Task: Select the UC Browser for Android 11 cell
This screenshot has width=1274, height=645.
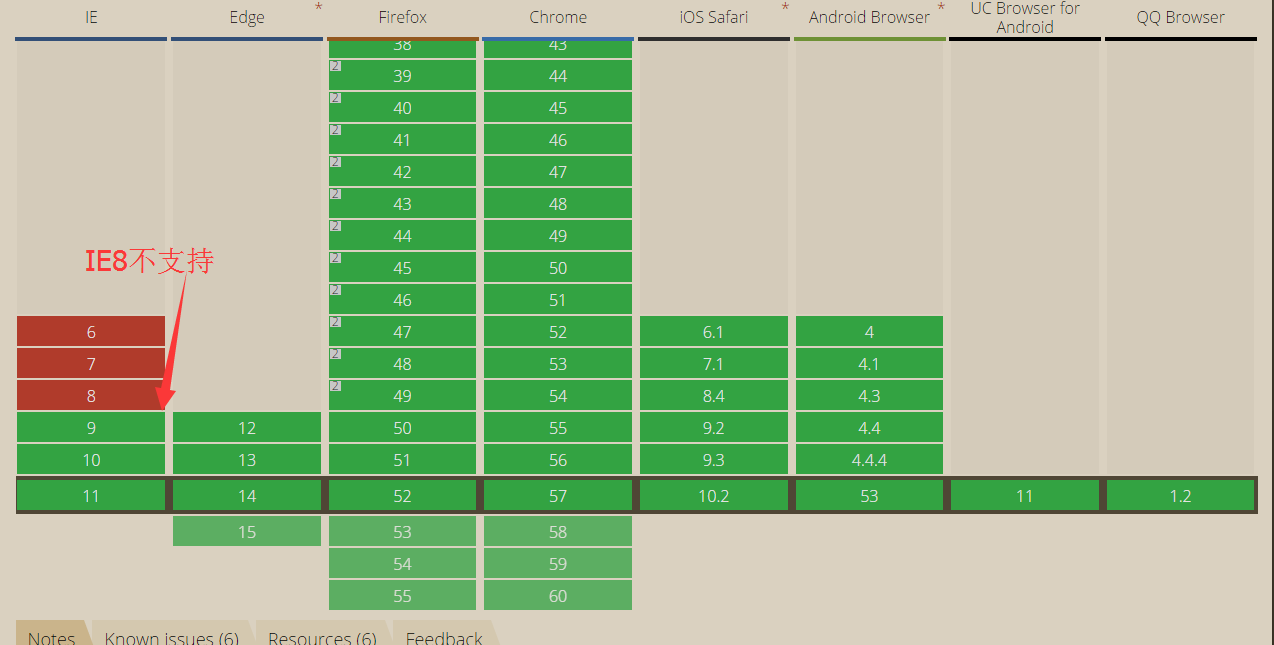Action: (1025, 496)
